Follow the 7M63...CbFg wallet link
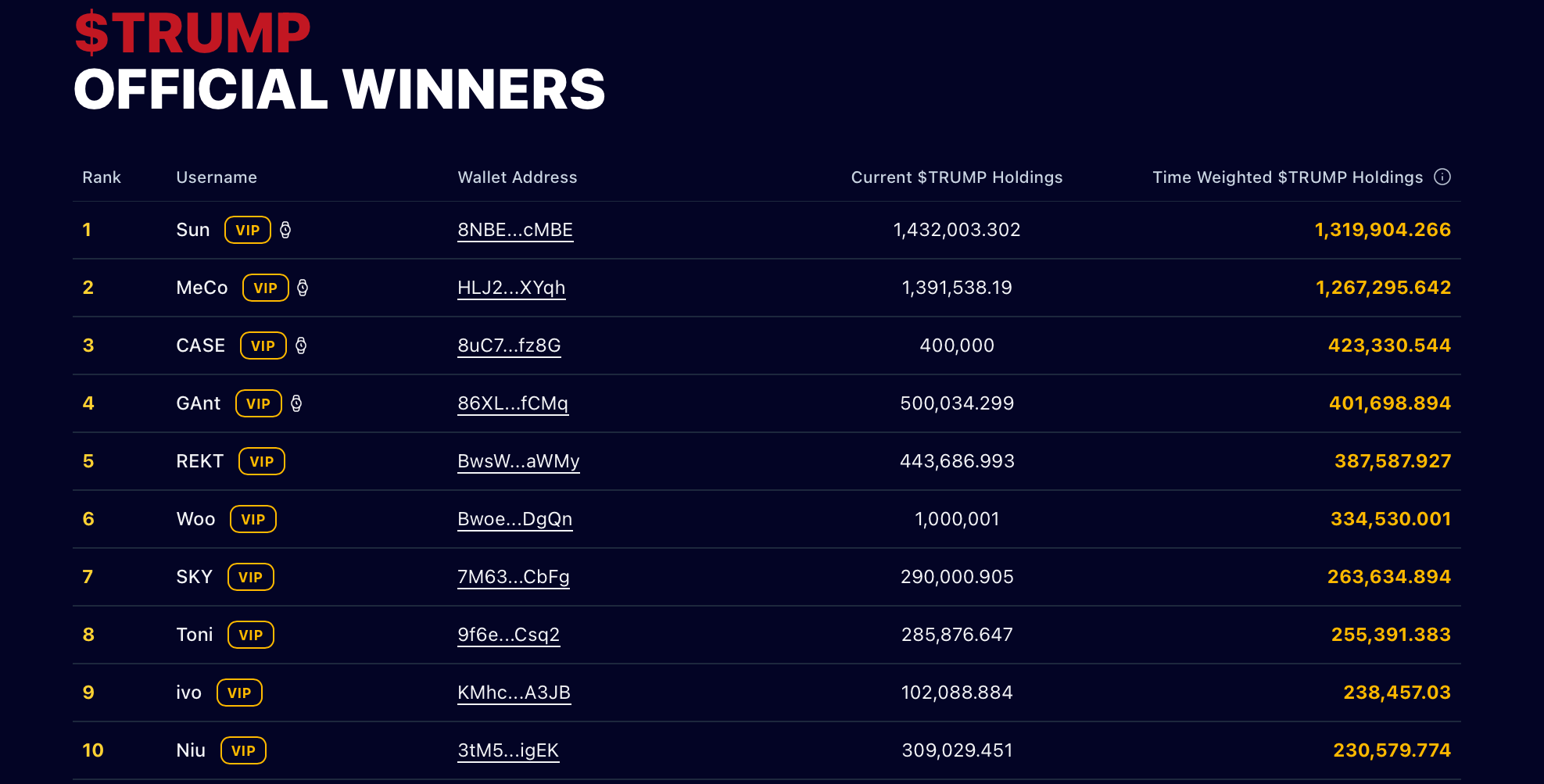Image resolution: width=1544 pixels, height=784 pixels. [514, 577]
